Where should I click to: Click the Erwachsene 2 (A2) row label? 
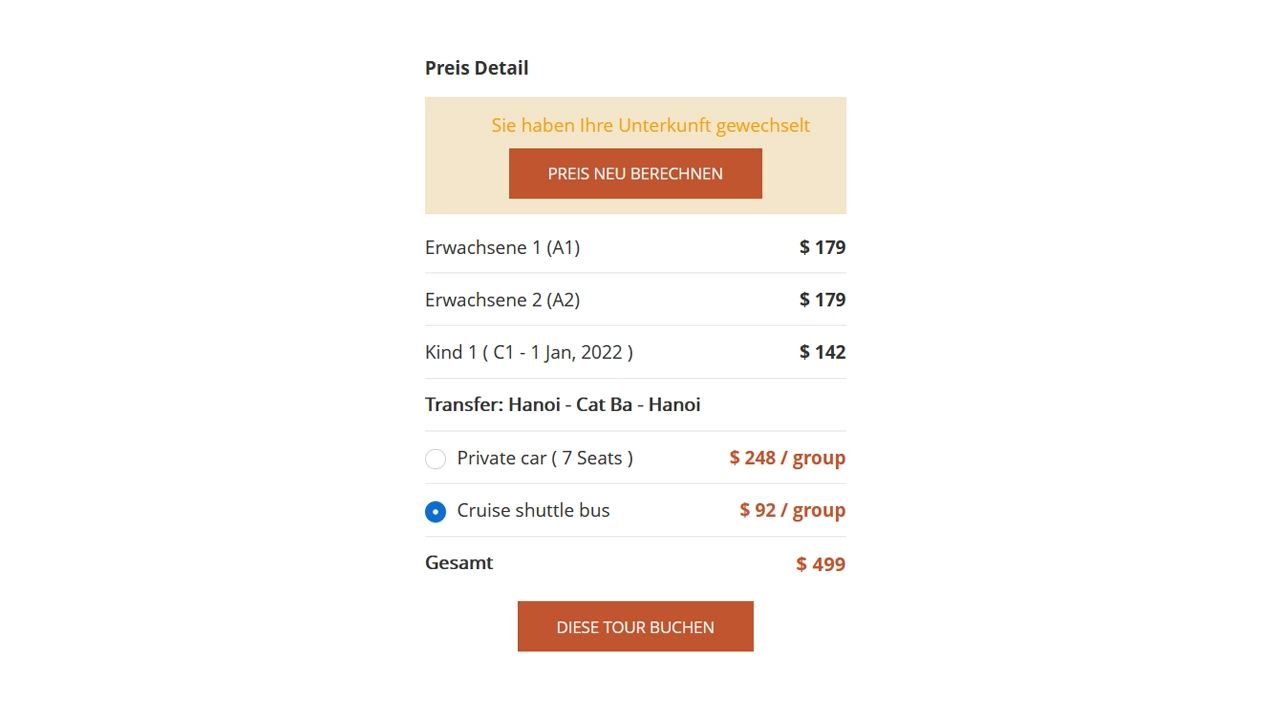(502, 299)
